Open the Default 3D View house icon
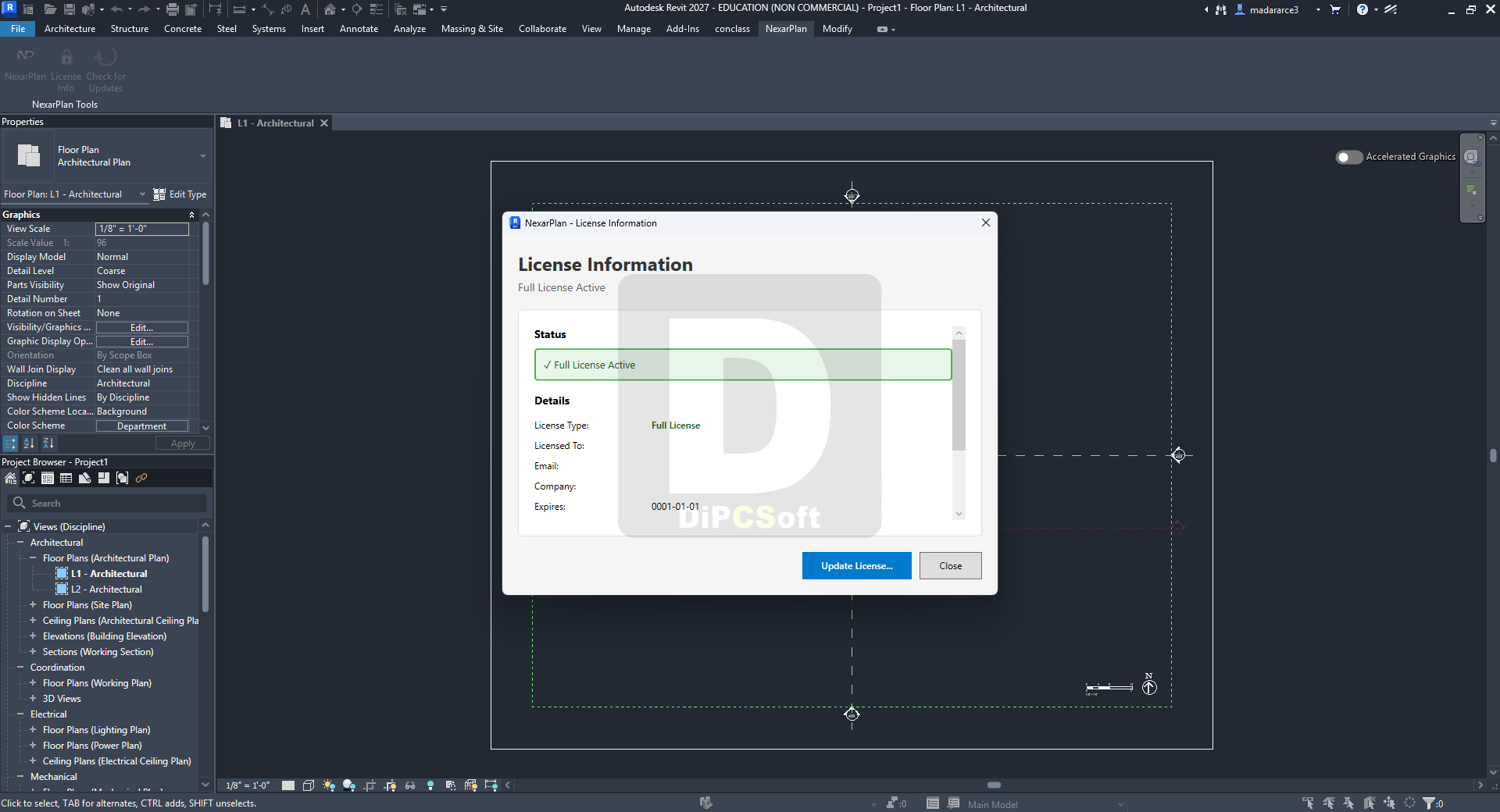This screenshot has height=812, width=1500. click(x=330, y=9)
